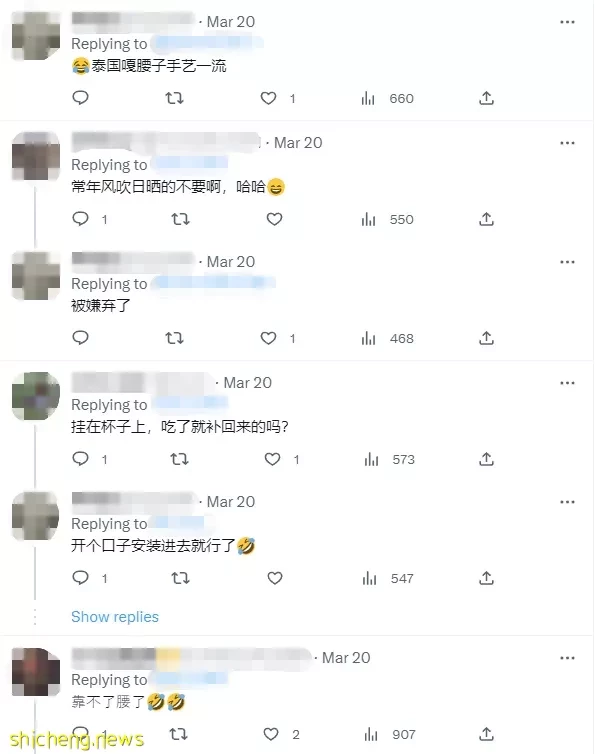Share the tweet with 550 views
This screenshot has width=595, height=754.
tap(486, 219)
